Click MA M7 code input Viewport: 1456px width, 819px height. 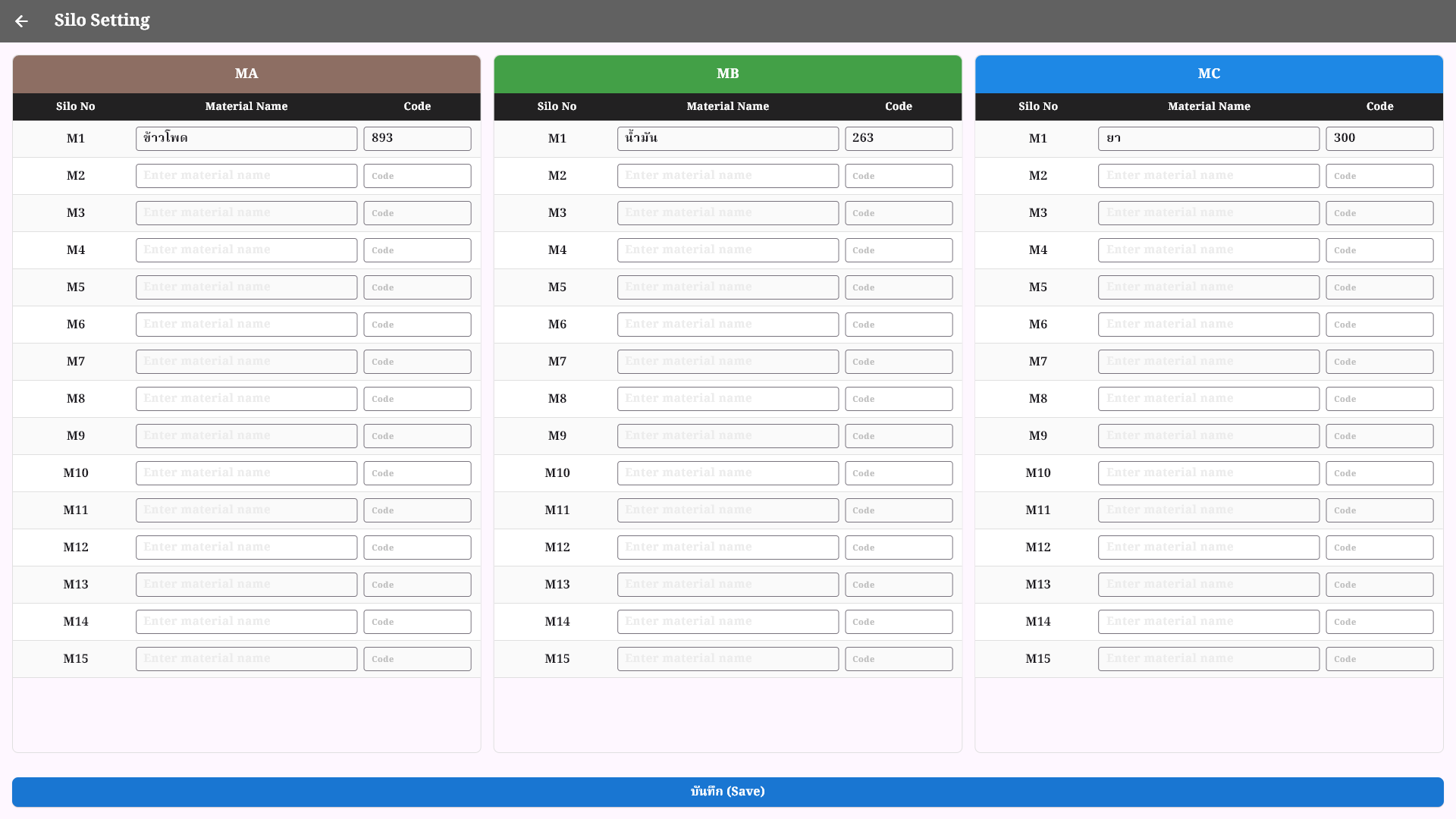(417, 361)
